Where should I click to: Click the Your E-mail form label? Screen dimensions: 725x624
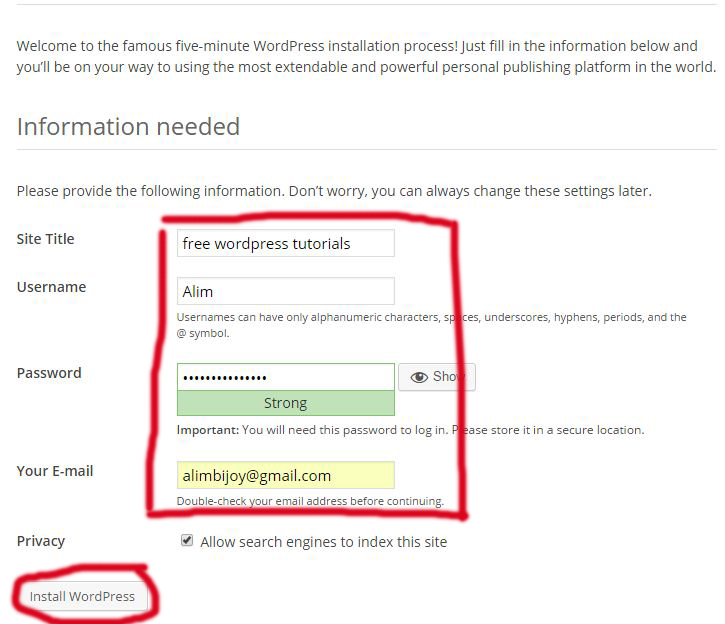click(x=55, y=471)
